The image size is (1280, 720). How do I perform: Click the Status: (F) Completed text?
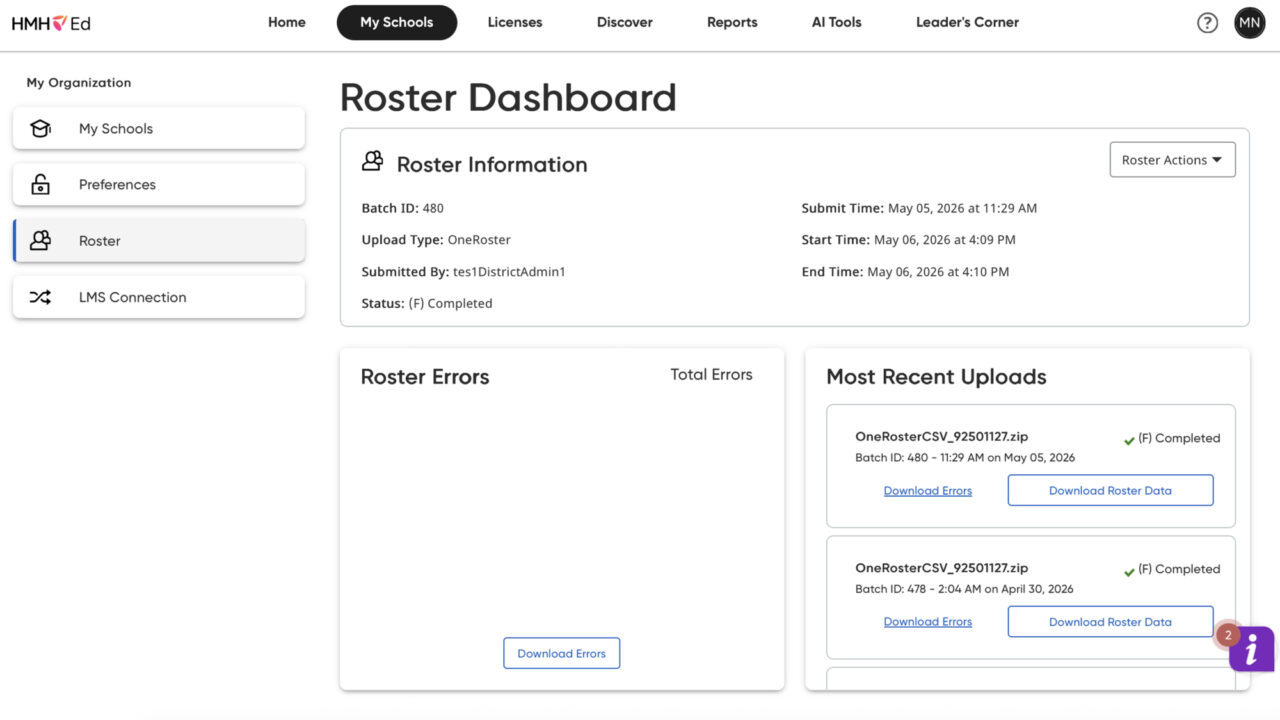point(427,303)
